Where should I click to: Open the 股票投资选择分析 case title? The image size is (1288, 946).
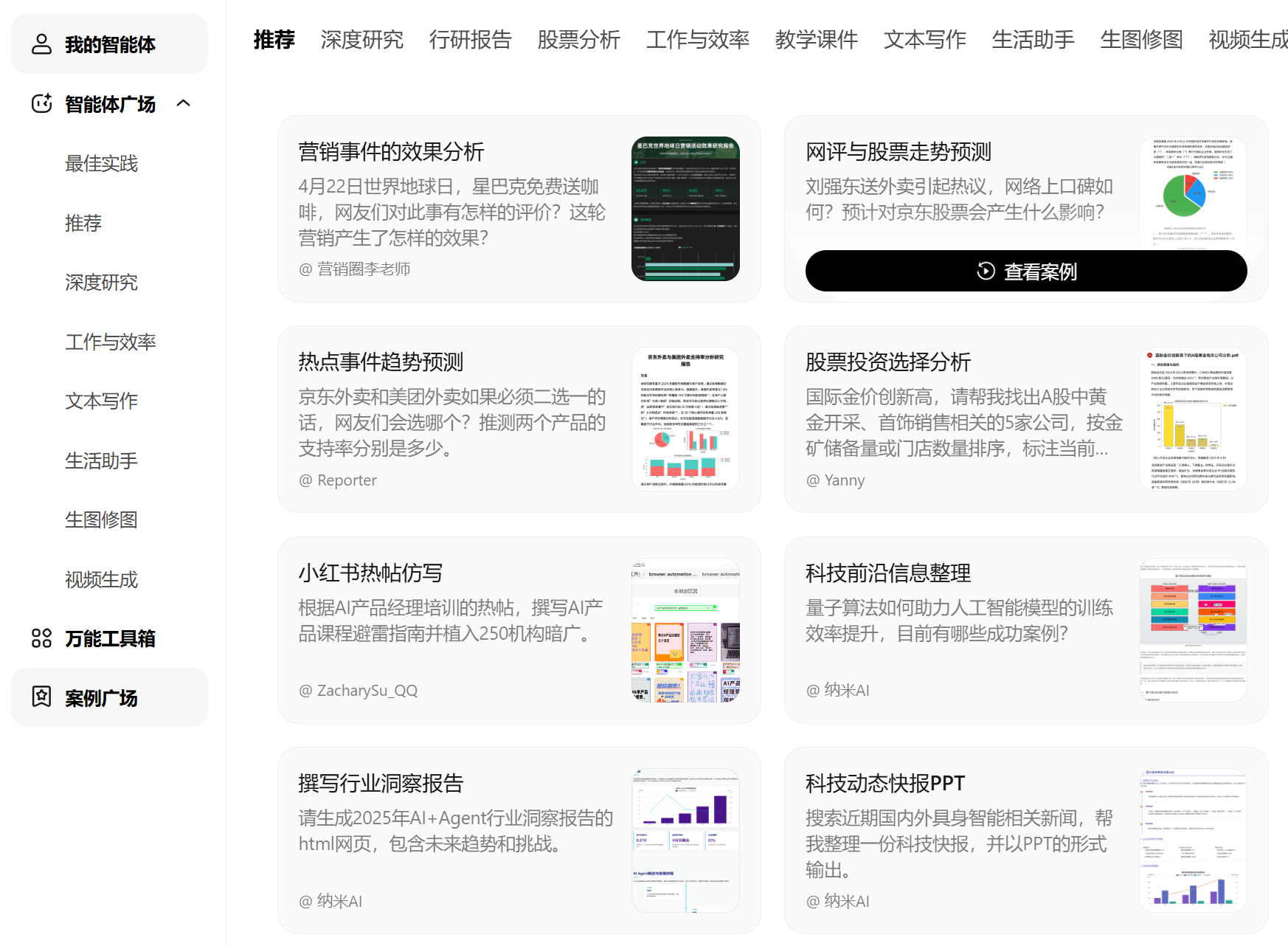pyautogui.click(x=888, y=362)
